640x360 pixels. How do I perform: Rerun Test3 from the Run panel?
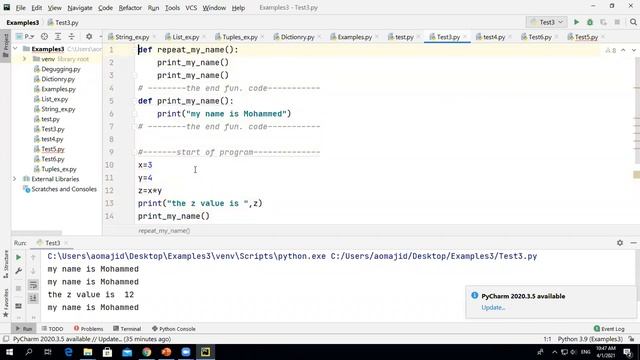[x=18, y=257]
